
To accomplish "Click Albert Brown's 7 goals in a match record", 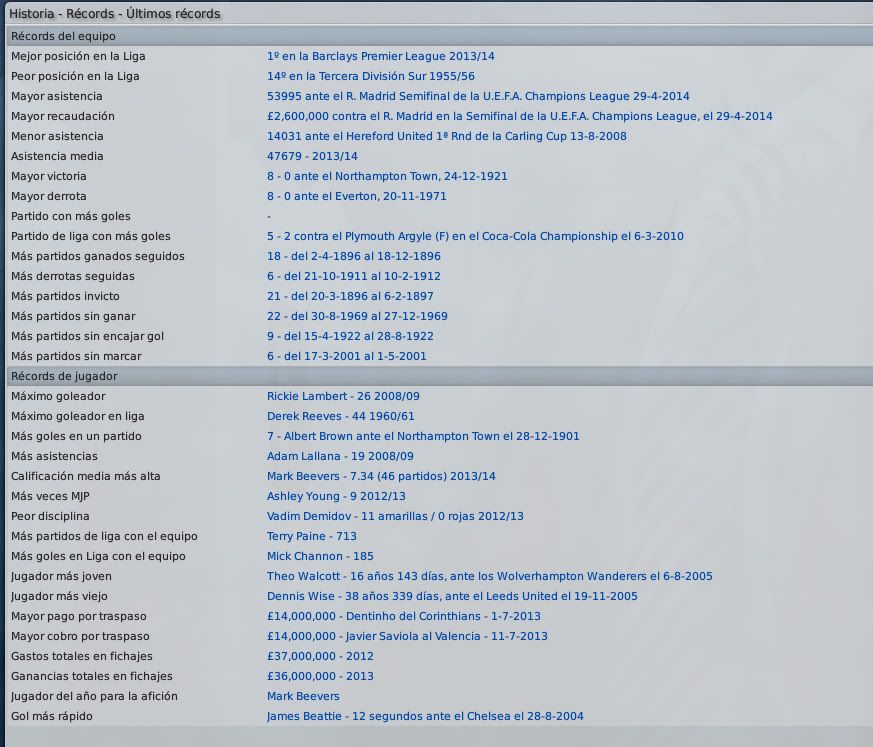I will 423,437.
